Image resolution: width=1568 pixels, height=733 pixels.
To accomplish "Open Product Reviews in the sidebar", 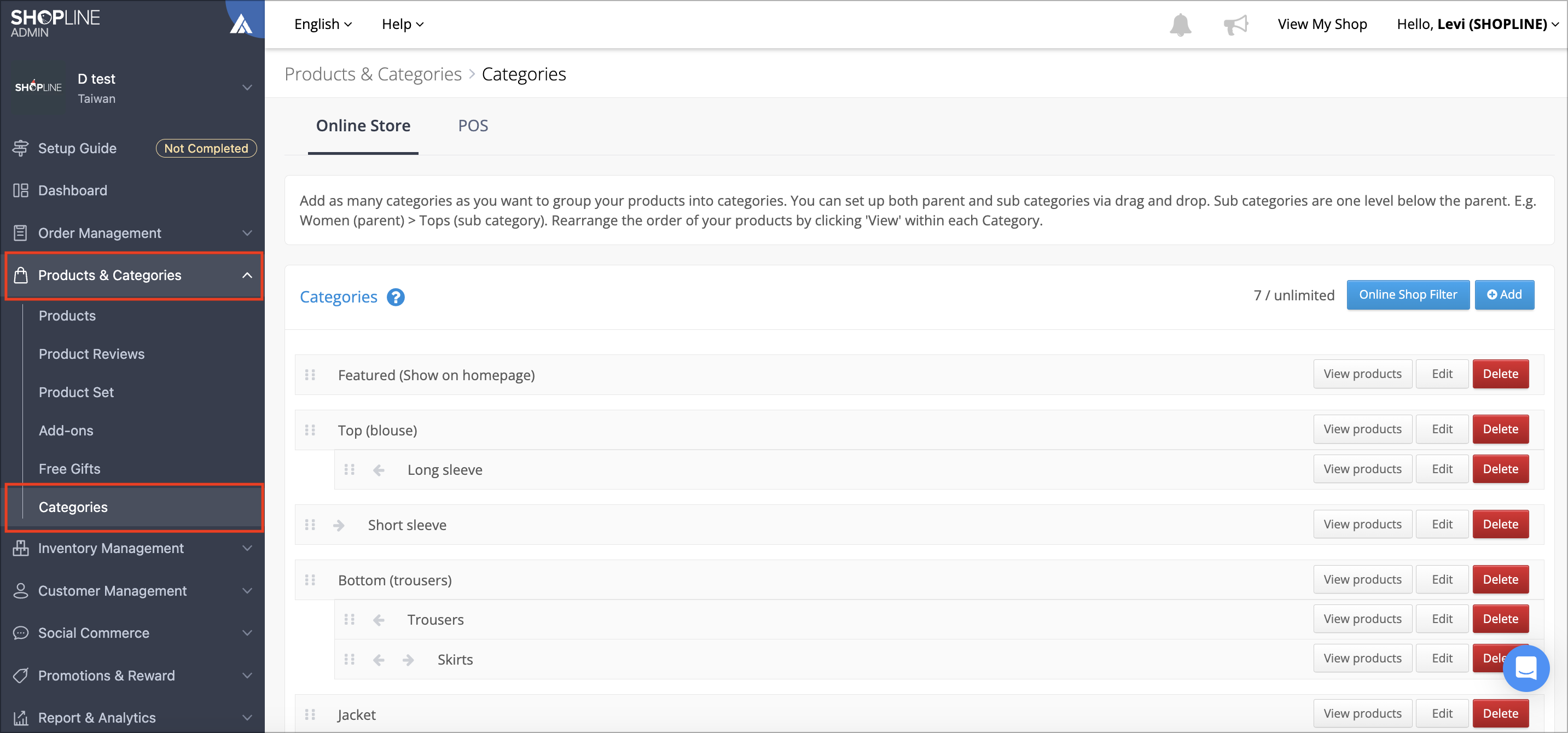I will point(91,354).
